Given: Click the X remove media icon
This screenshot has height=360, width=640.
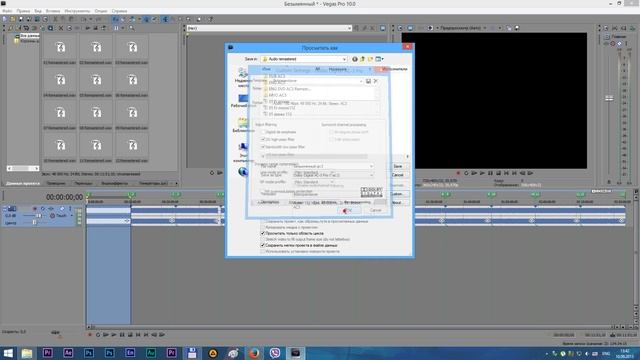Looking at the screenshot, I should point(61,28).
